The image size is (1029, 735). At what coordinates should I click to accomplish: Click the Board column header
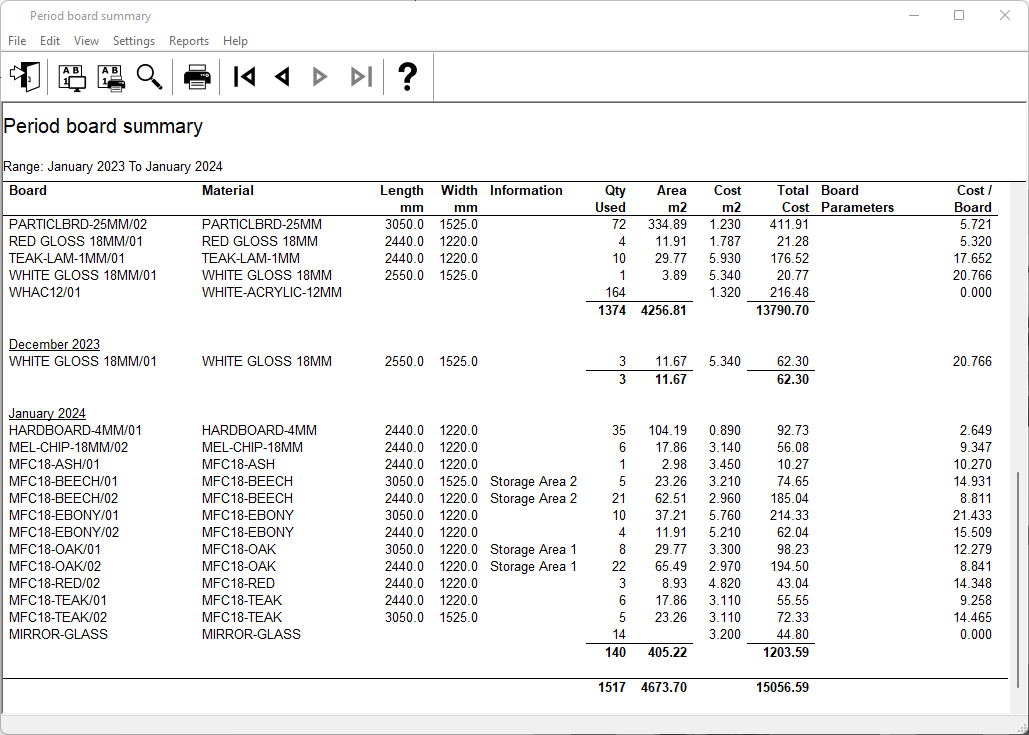click(28, 190)
